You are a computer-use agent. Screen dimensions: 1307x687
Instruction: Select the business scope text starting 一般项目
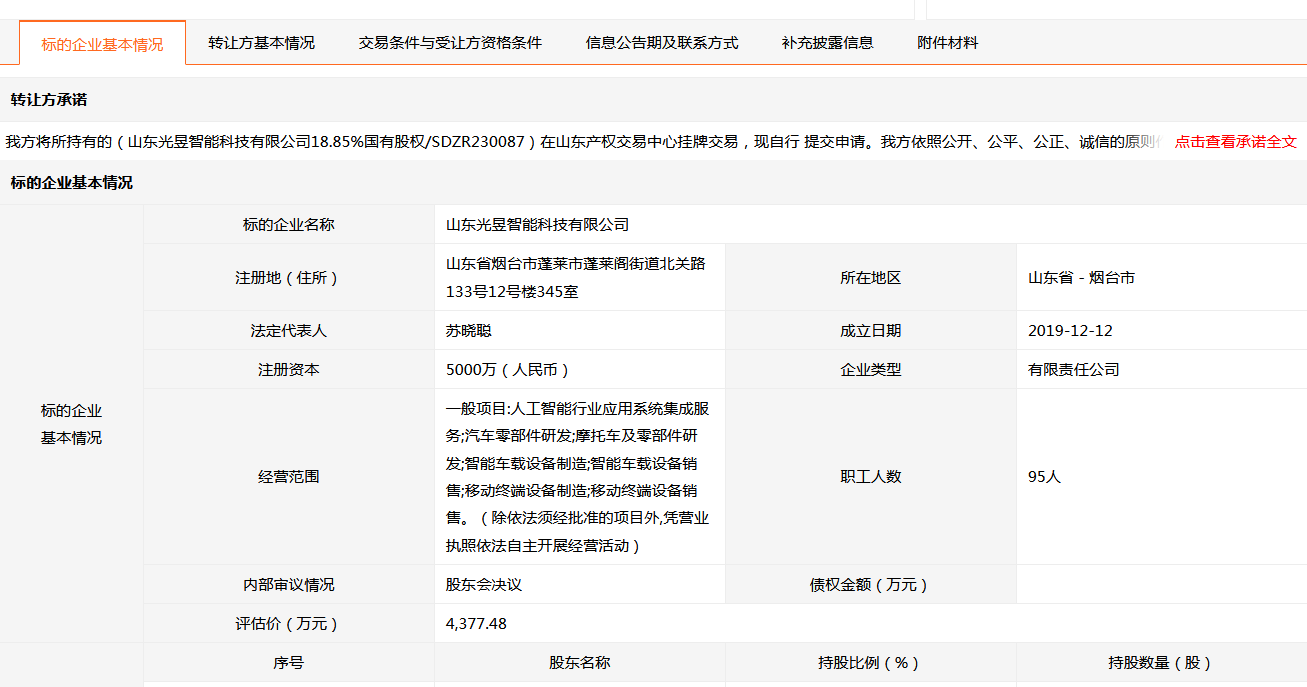tap(578, 477)
